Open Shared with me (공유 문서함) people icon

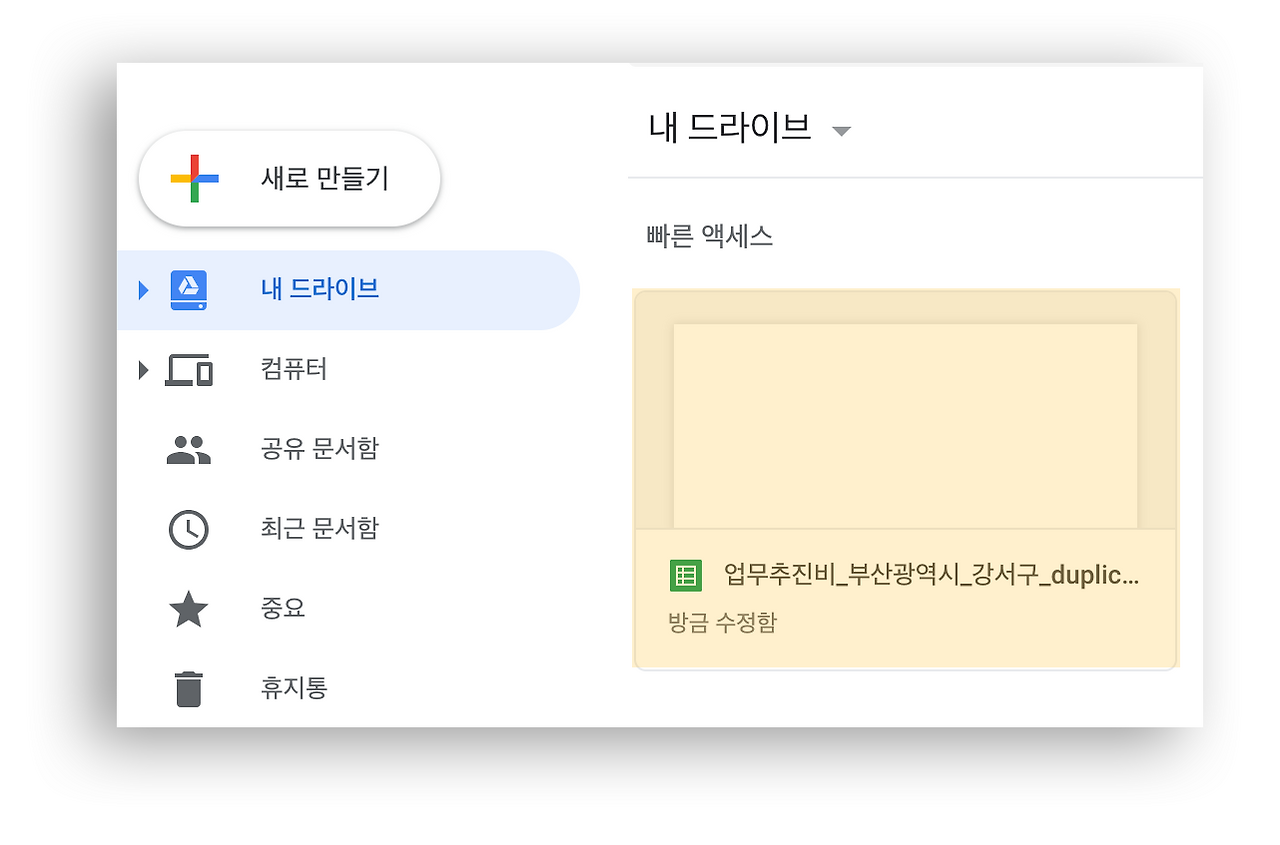188,449
